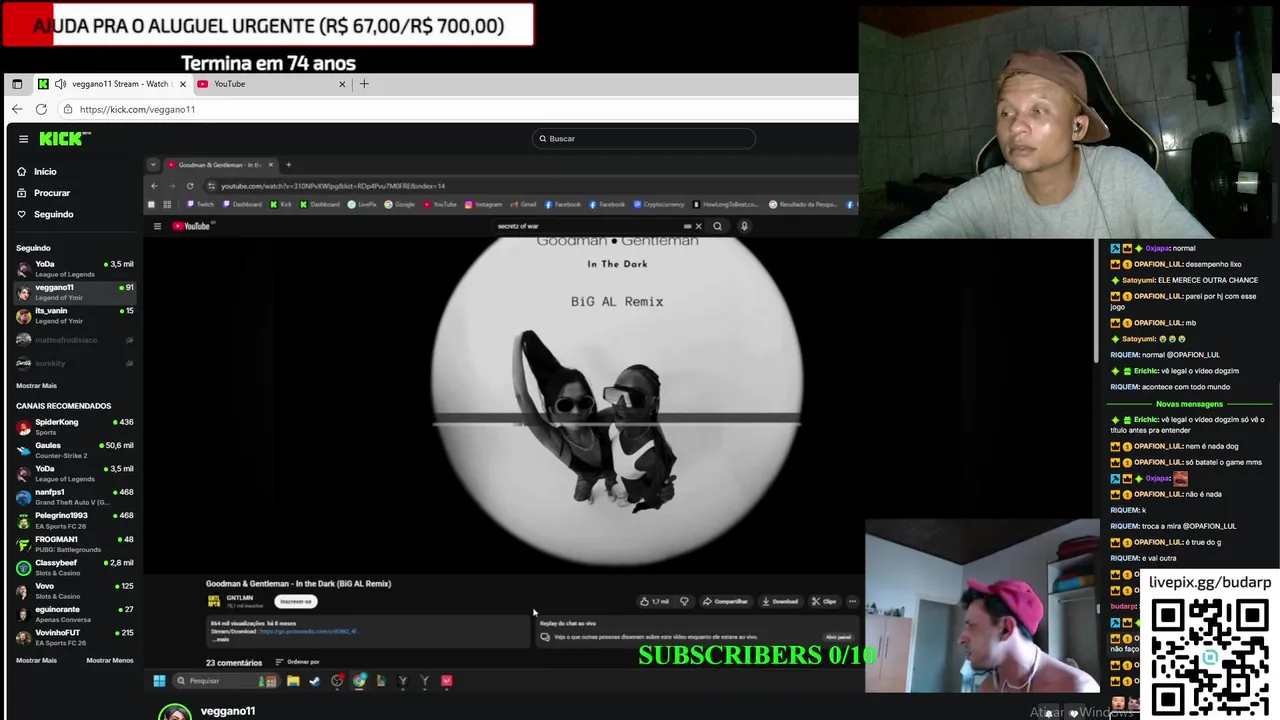The image size is (1280, 720).
Task: Start YouTube voice search microphone
Action: coord(744,226)
